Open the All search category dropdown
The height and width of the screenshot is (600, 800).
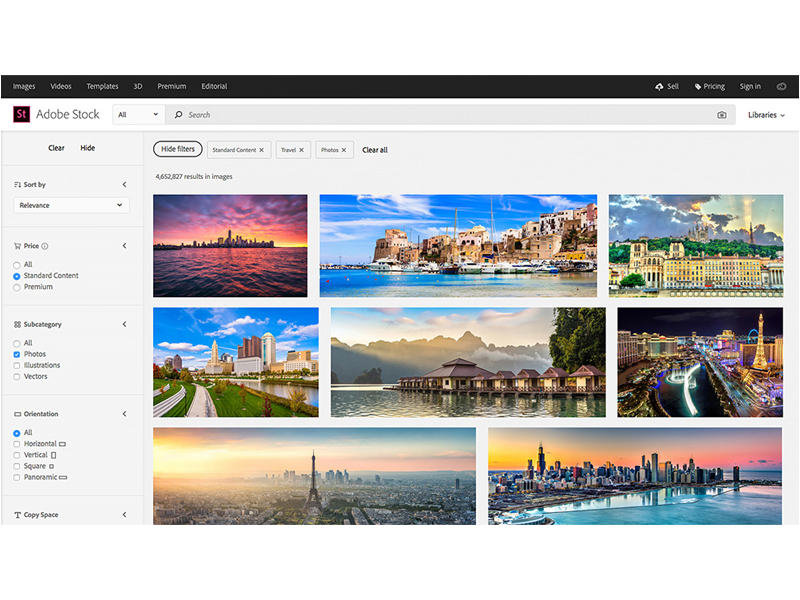tap(137, 115)
